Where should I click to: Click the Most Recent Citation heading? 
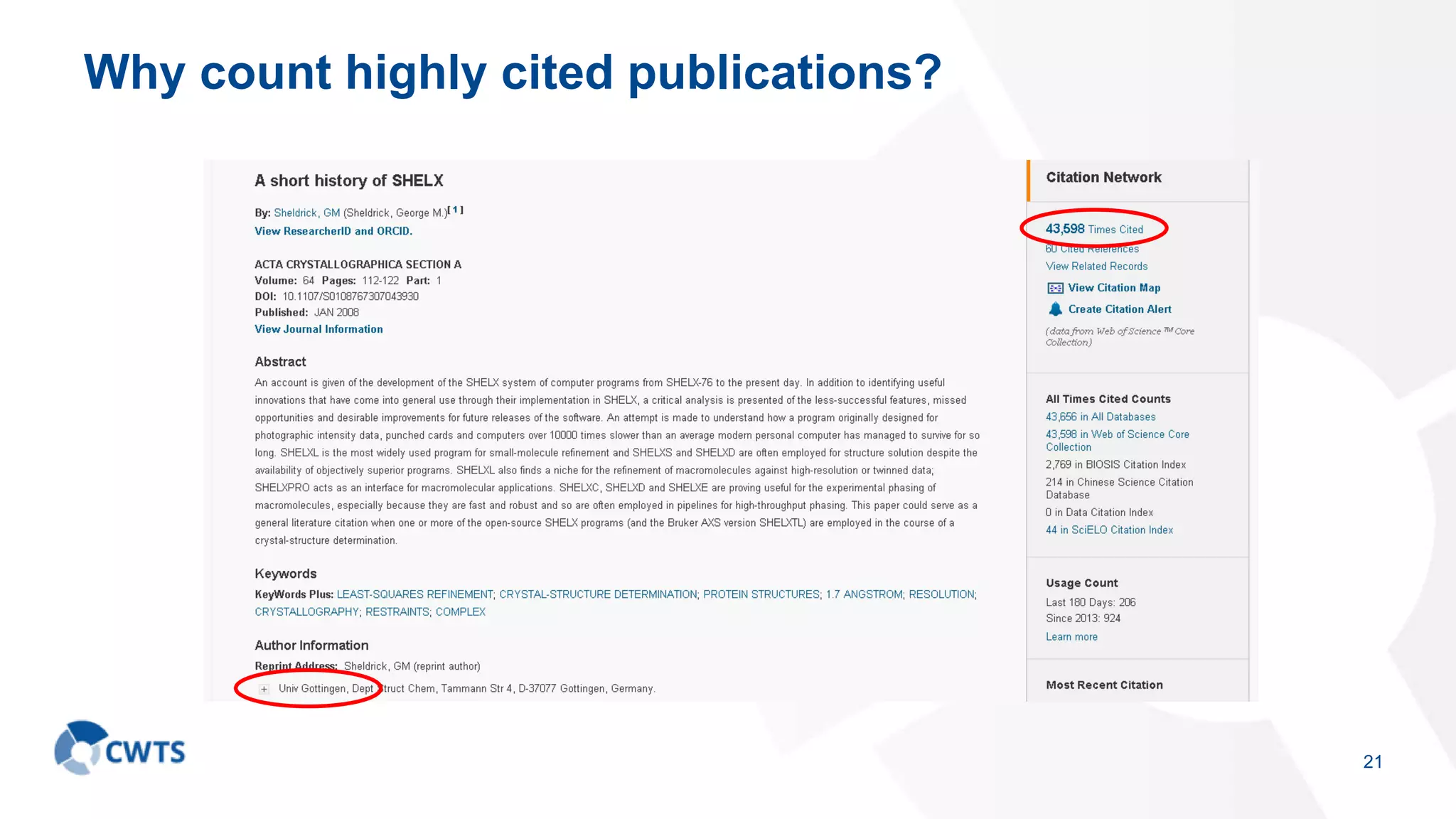(x=1104, y=685)
